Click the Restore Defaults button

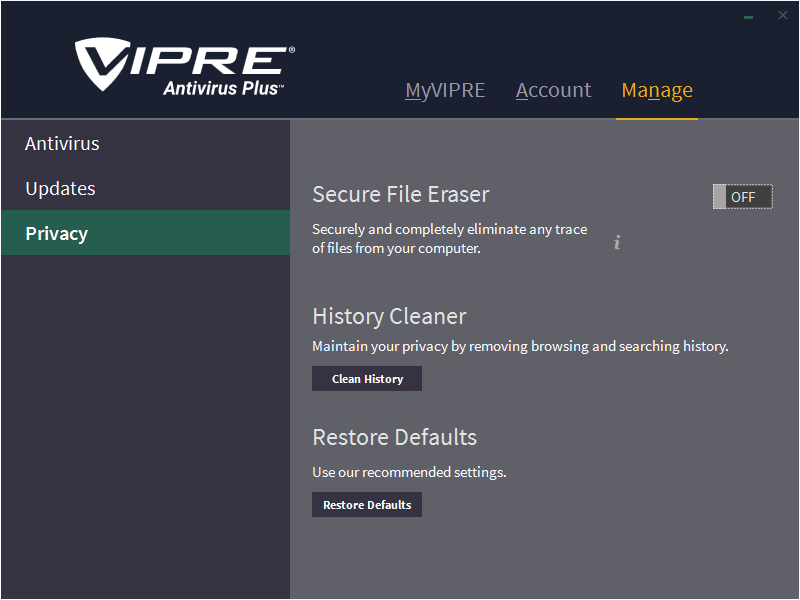(x=367, y=505)
